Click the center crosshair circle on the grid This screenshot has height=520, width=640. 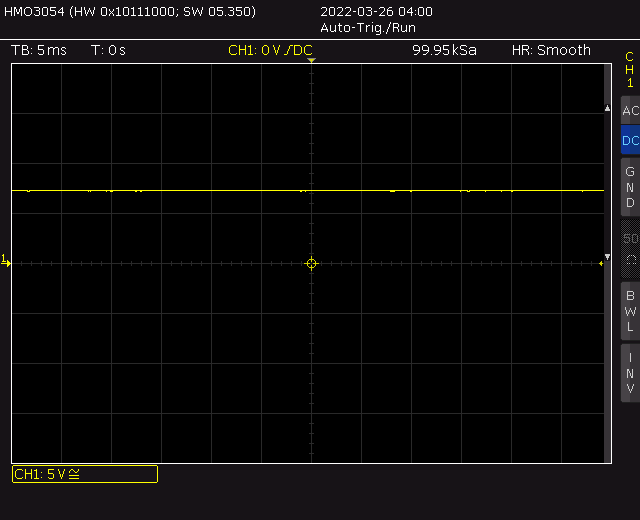(311, 263)
